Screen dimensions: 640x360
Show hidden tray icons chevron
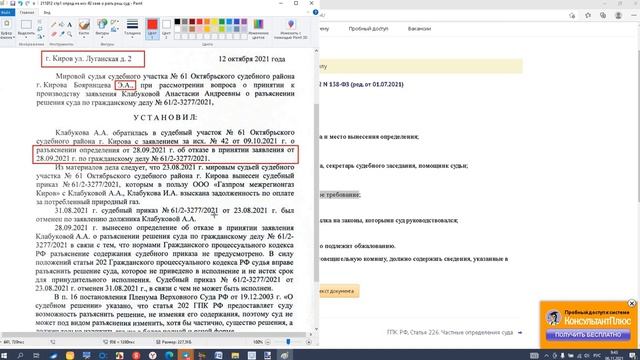pos(547,356)
